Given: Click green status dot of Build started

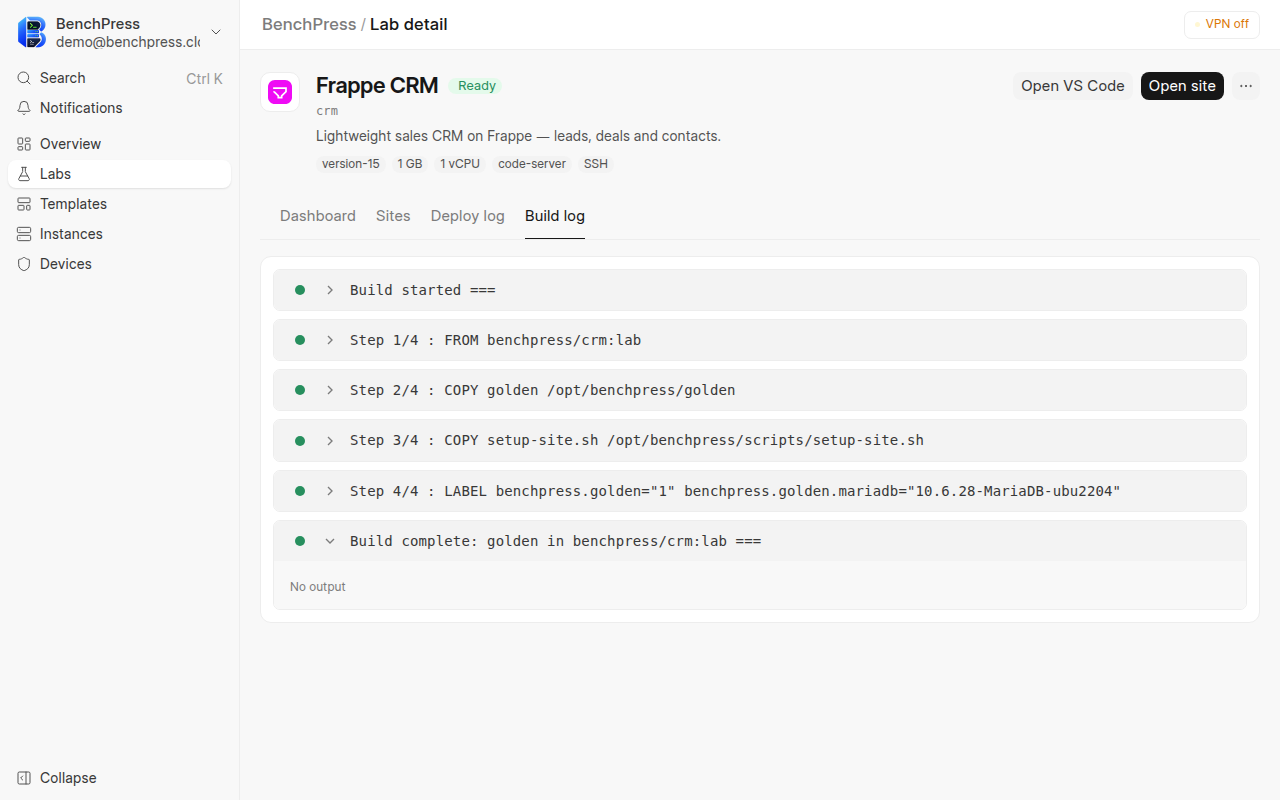Looking at the screenshot, I should point(300,290).
